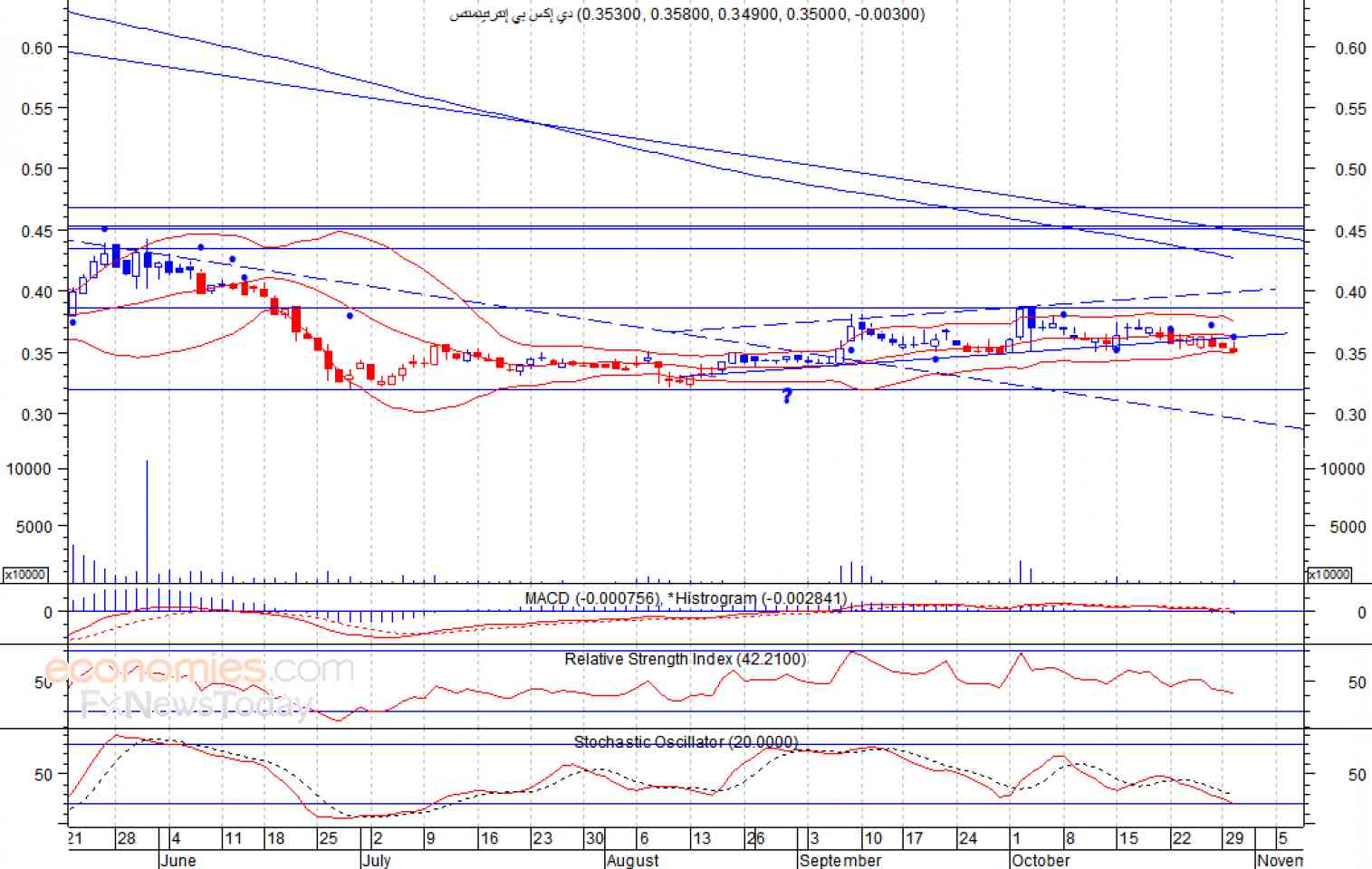Click the August month label

coord(633,860)
